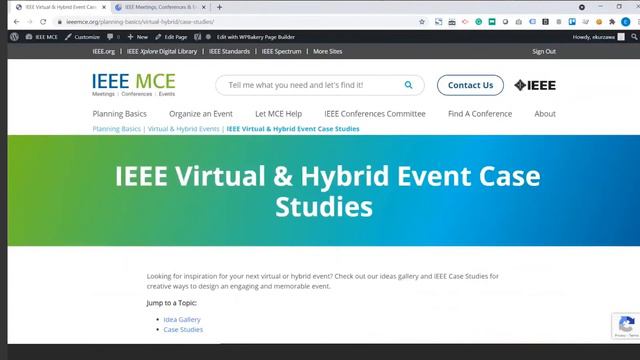Choose Edit with WPBakery Page Builder

click(x=256, y=37)
